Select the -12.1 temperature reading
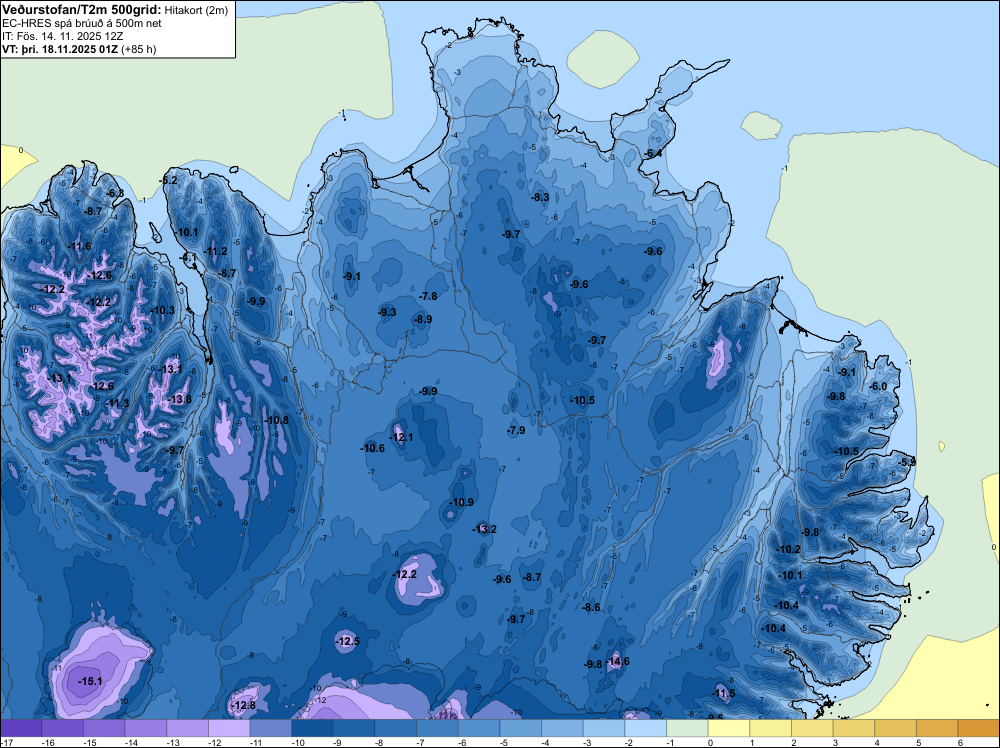 click(x=401, y=437)
